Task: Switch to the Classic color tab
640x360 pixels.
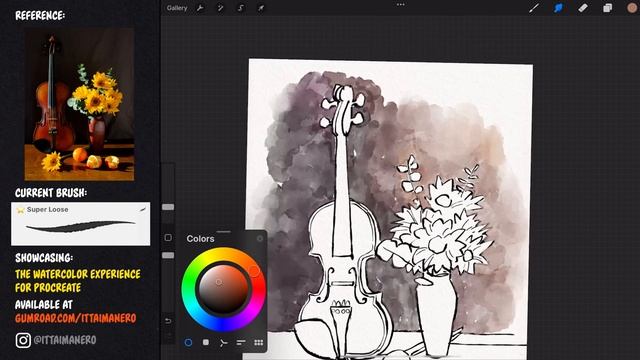Action: (206, 342)
